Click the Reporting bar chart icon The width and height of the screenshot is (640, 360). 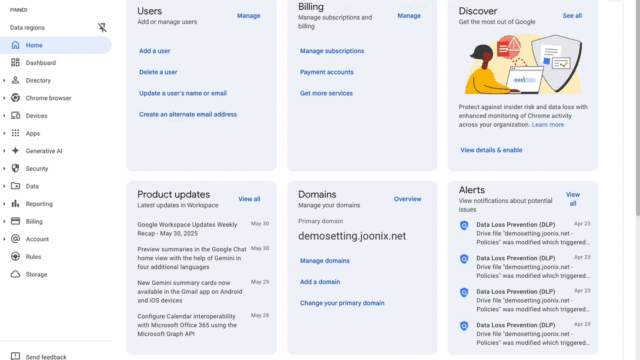point(16,203)
